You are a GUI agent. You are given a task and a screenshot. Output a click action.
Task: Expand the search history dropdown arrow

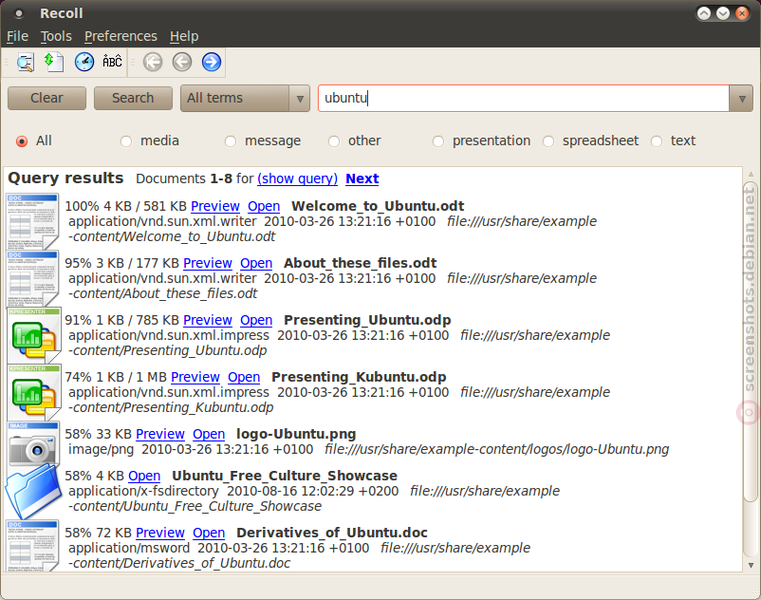(x=741, y=98)
